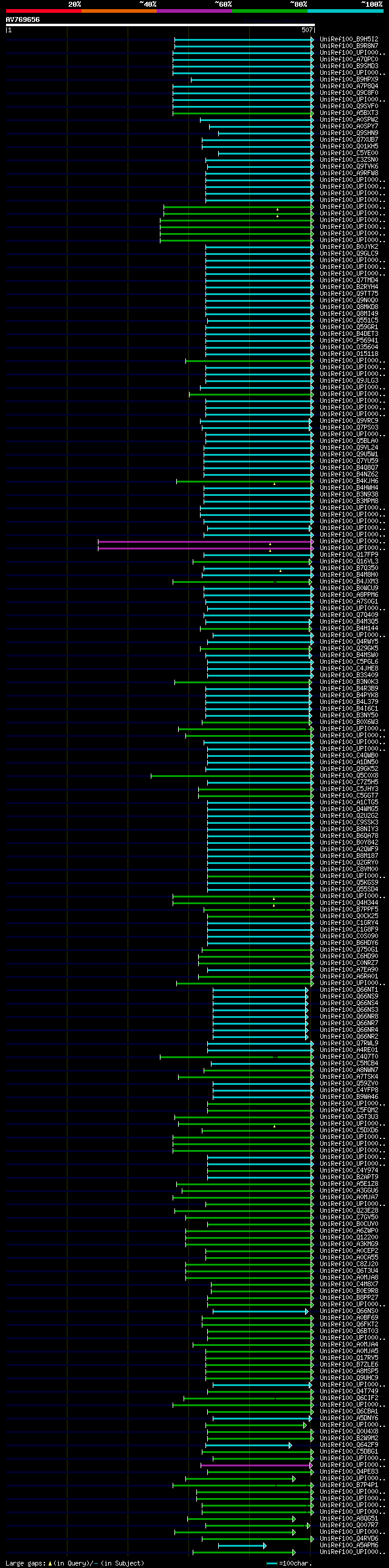
Task: Select the UniRef100_Q9VRC9 label
Action: [x=349, y=421]
